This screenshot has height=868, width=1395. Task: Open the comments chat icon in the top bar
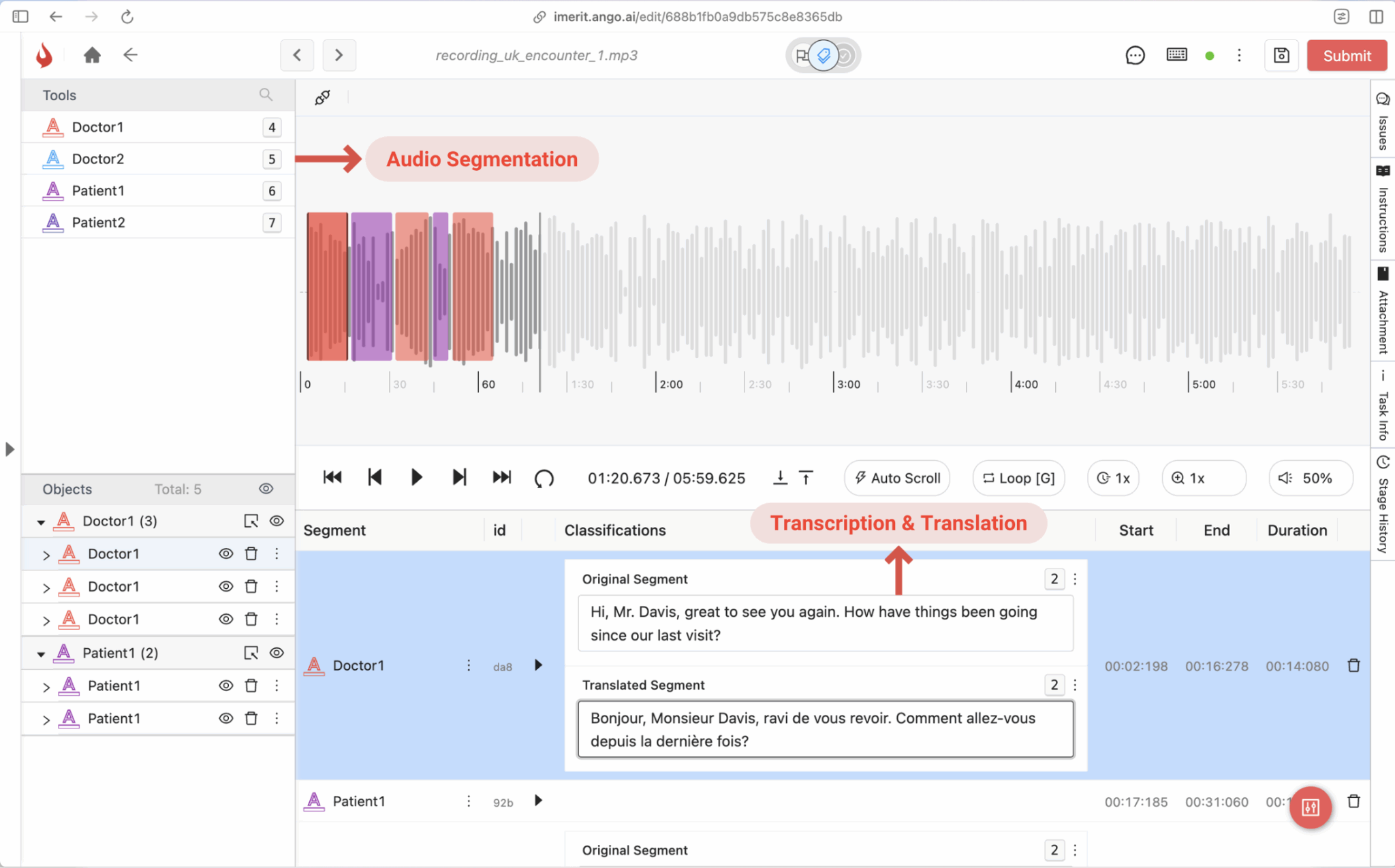pyautogui.click(x=1134, y=55)
